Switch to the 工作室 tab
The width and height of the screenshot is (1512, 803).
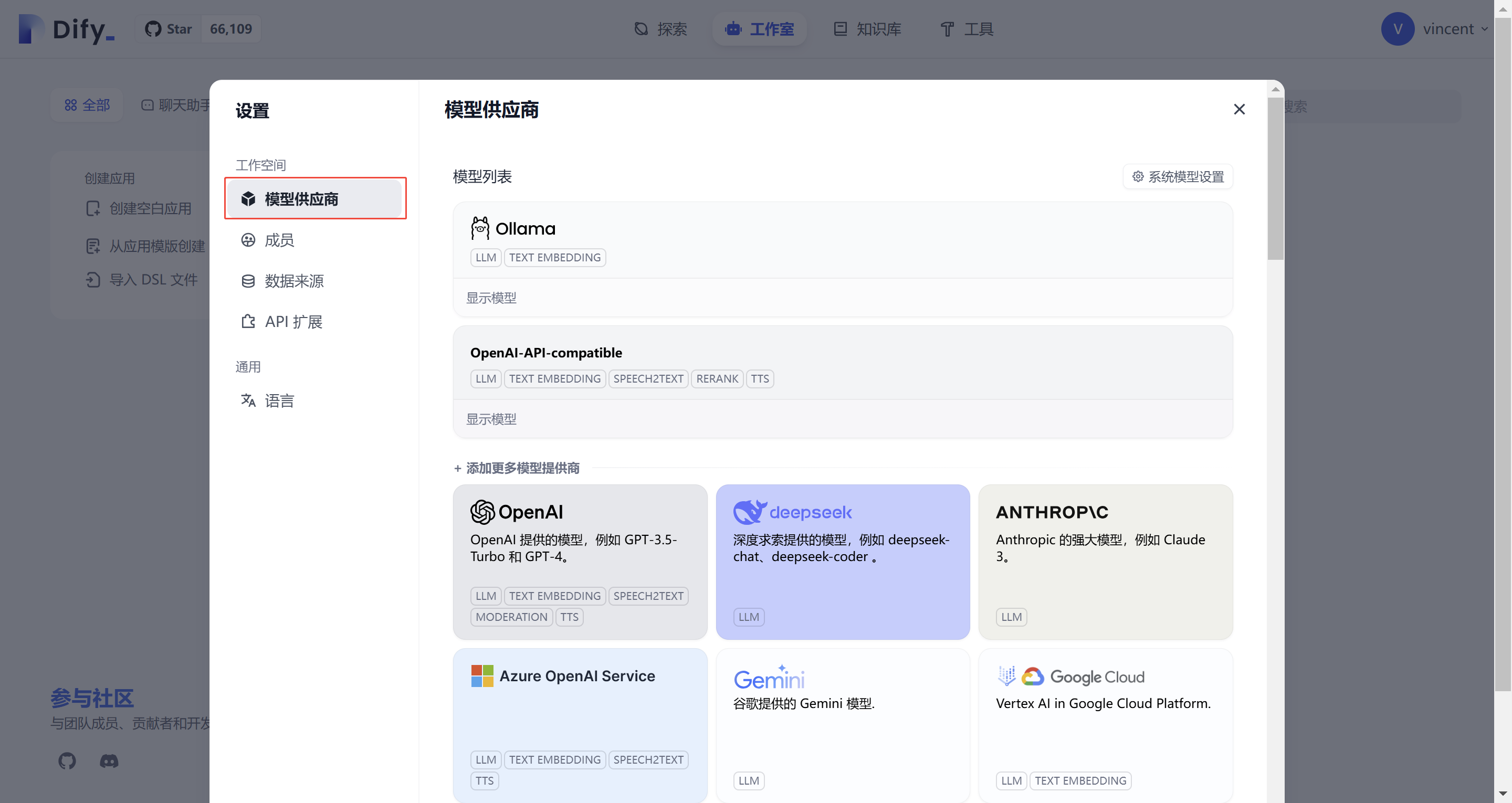[x=760, y=29]
